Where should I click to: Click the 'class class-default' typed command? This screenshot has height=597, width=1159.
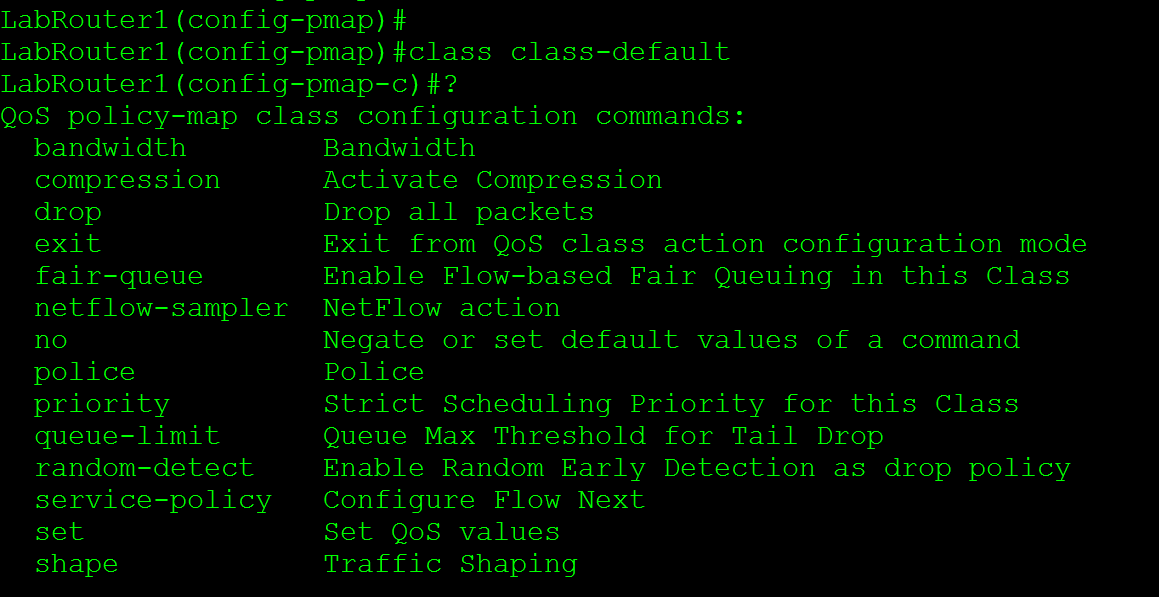[x=569, y=52]
